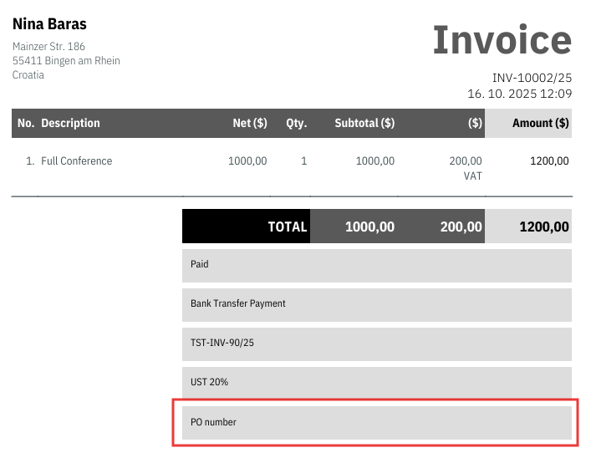
Task: Click the Net ($) column header
Action: pyautogui.click(x=250, y=123)
